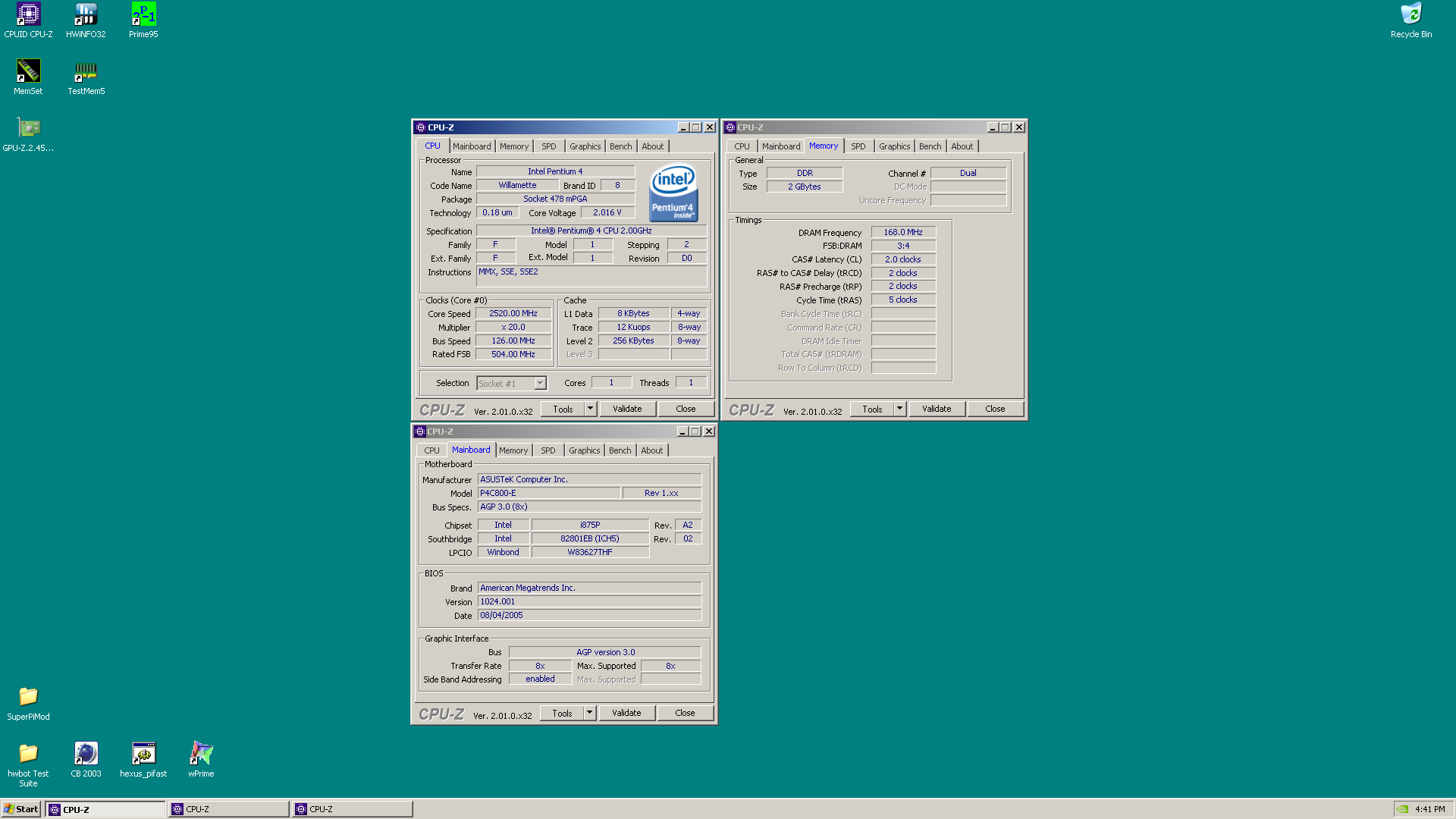Click the BIOS date 08/04/2005
The image size is (1456, 819).
pos(589,615)
